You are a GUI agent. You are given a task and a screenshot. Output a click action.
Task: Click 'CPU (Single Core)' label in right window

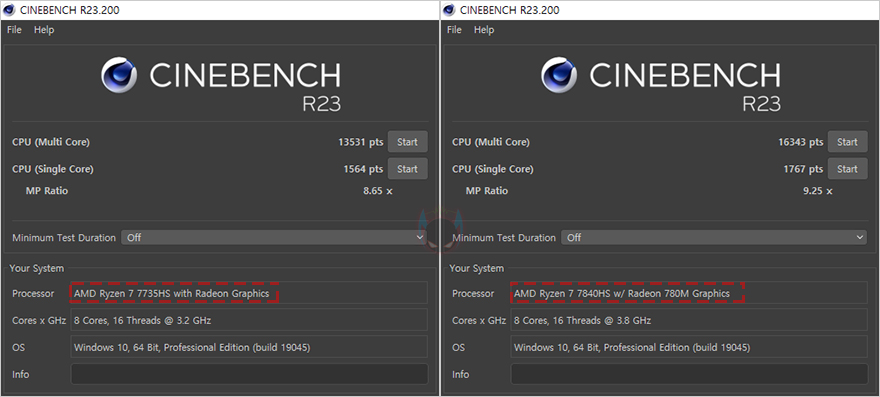[493, 169]
